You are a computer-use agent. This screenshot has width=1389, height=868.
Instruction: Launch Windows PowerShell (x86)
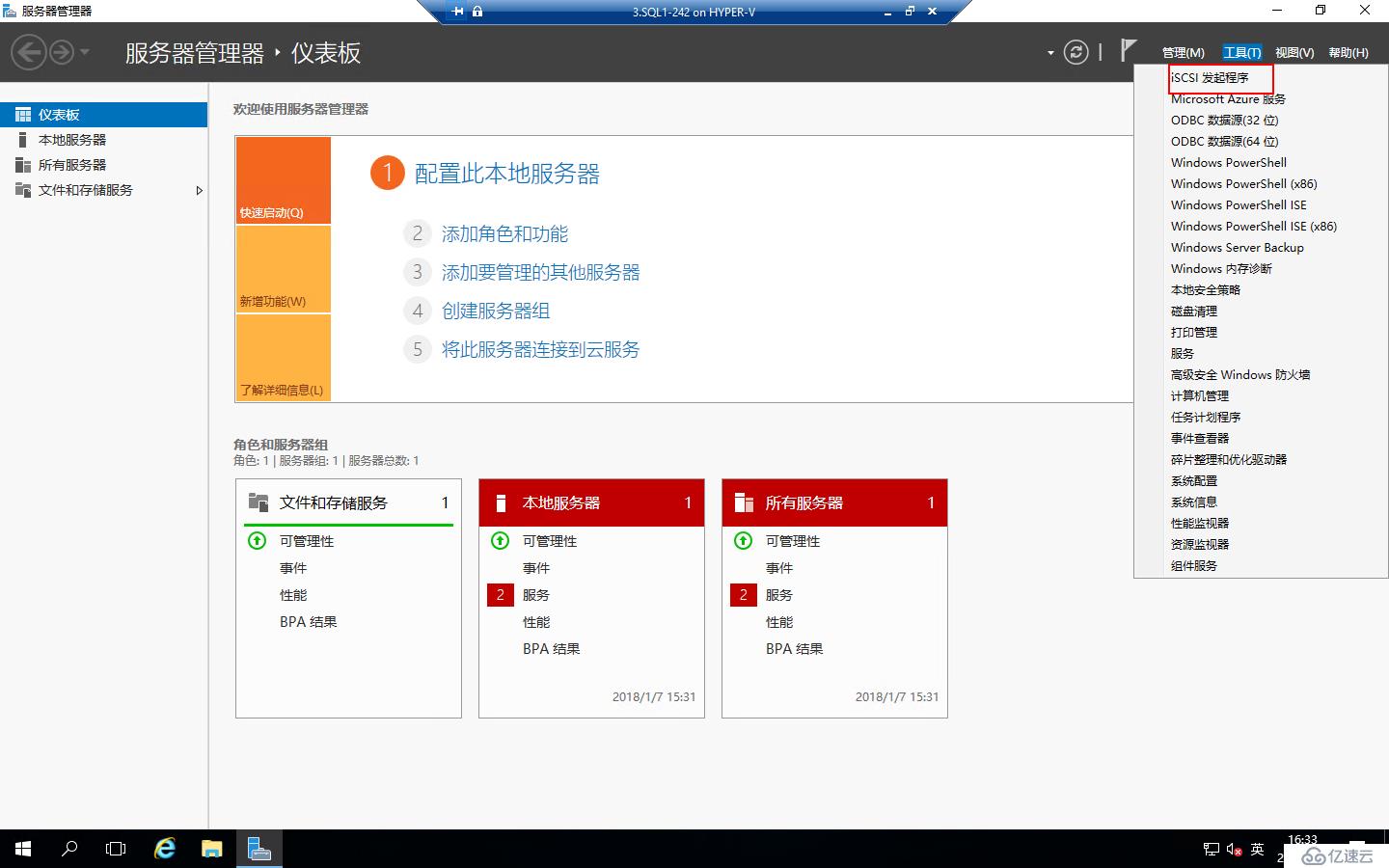(1243, 183)
